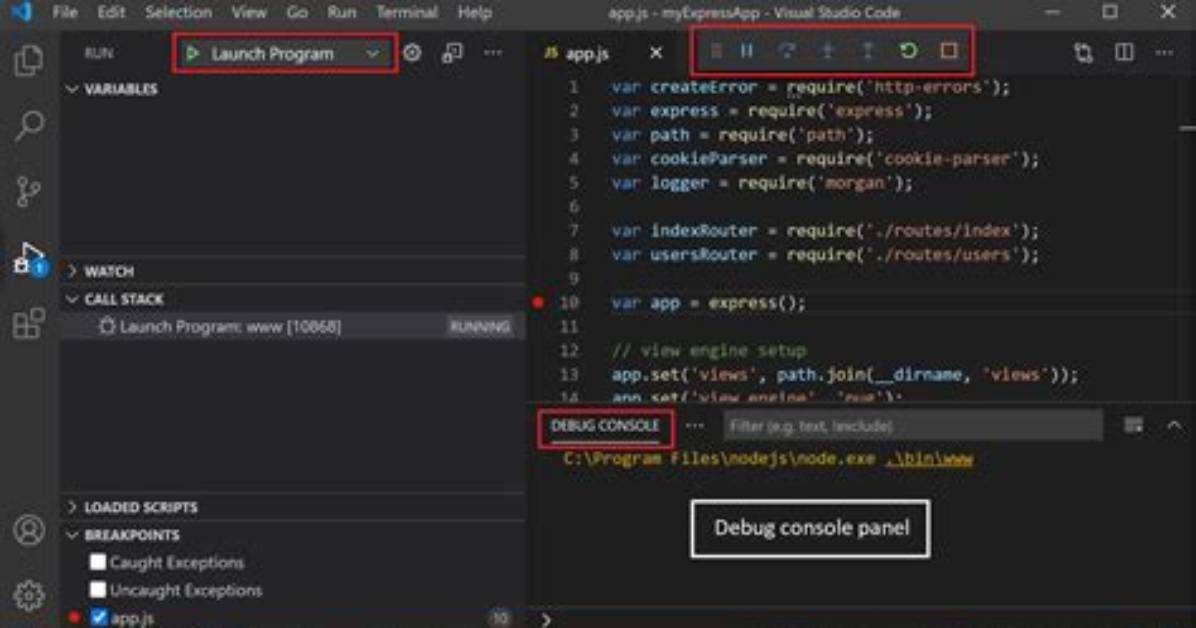The height and width of the screenshot is (628, 1196).
Task: Maximize the panel with the chevron up
Action: 1174,425
